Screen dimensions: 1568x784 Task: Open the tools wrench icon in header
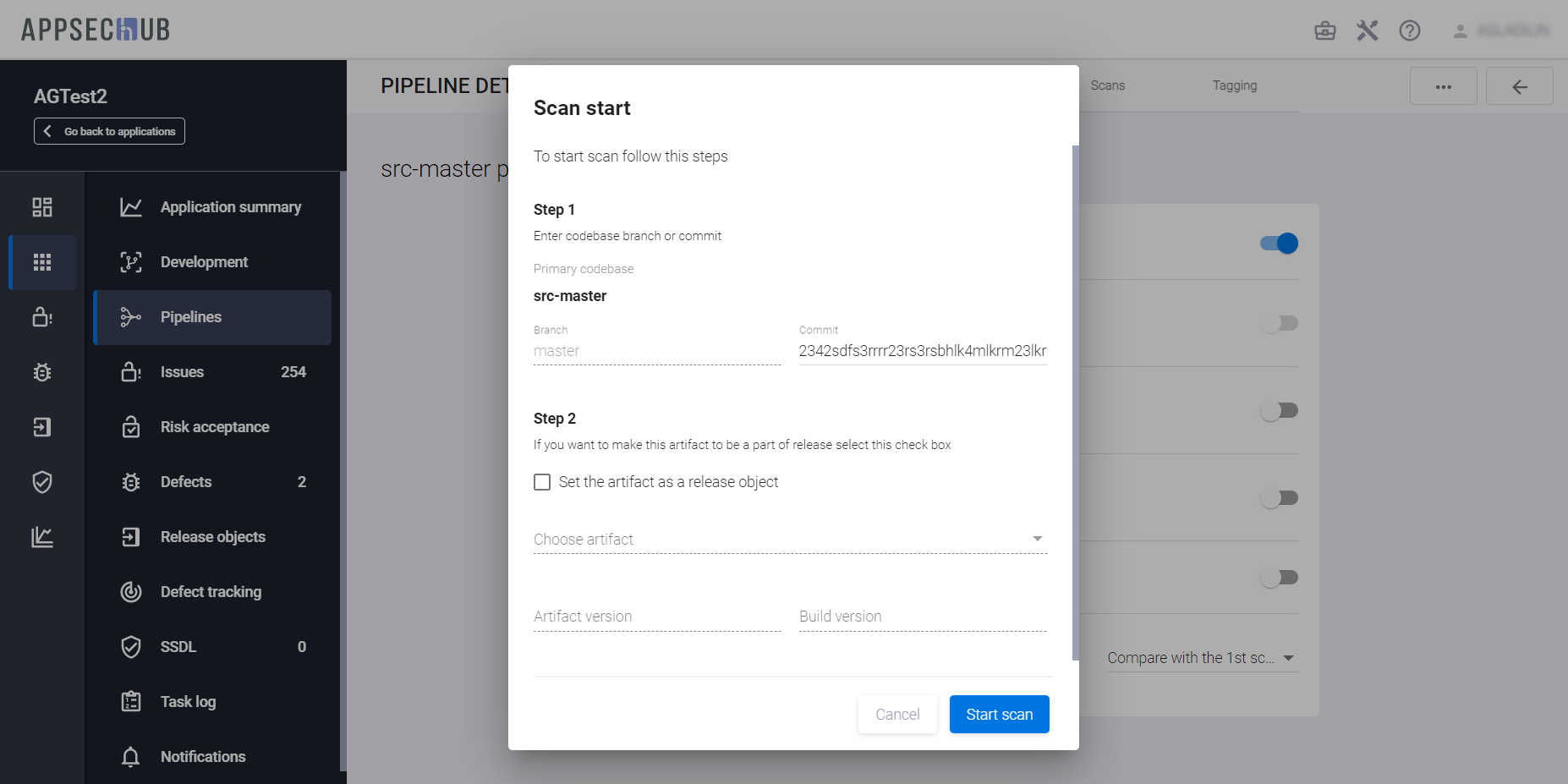[x=1367, y=31]
